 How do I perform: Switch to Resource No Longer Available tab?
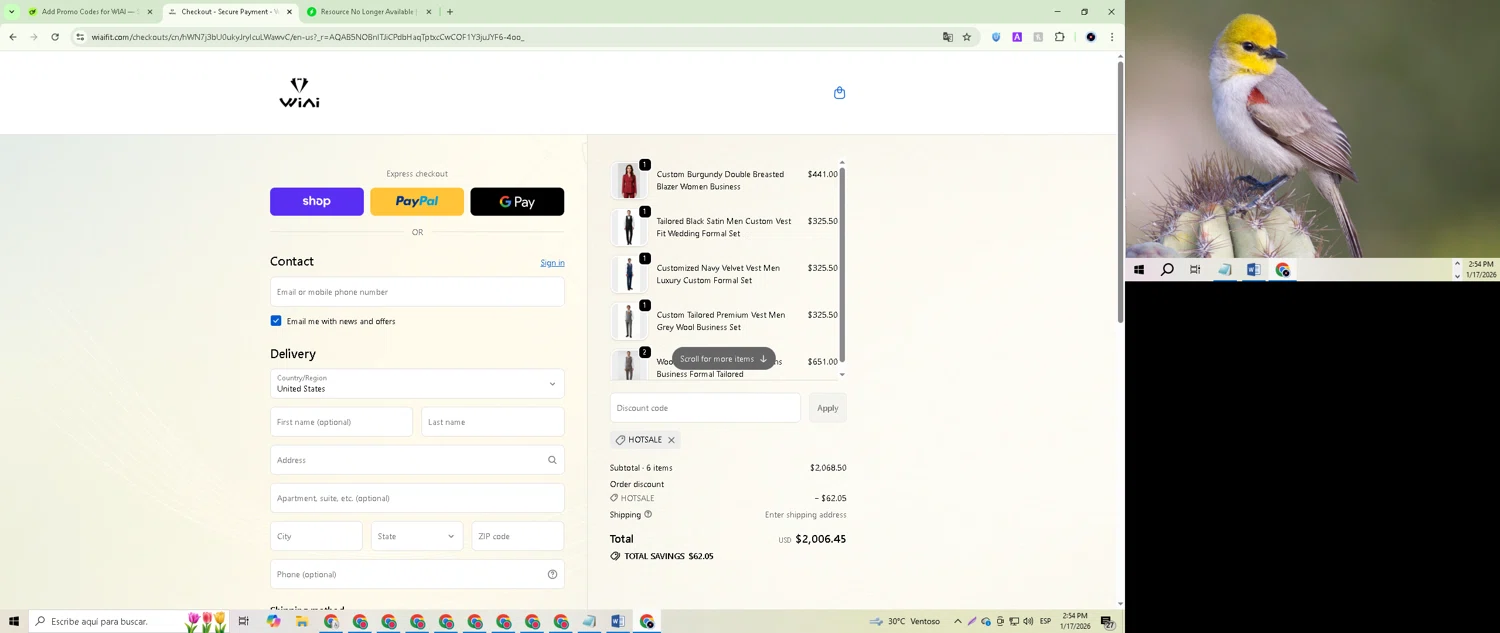click(x=368, y=12)
